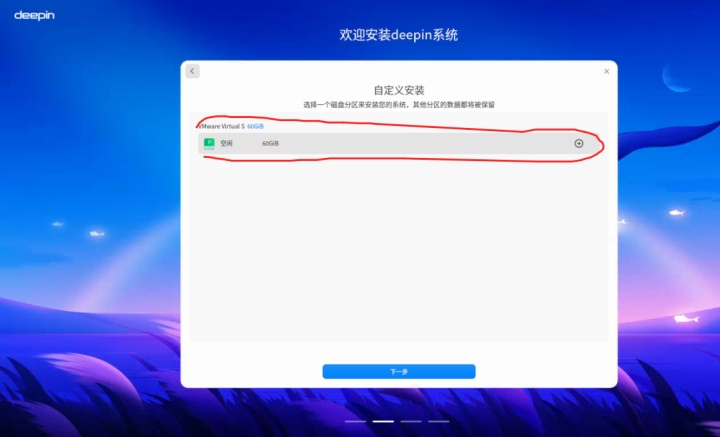Click the 欢迎安装deepin系统 title

tap(399, 35)
